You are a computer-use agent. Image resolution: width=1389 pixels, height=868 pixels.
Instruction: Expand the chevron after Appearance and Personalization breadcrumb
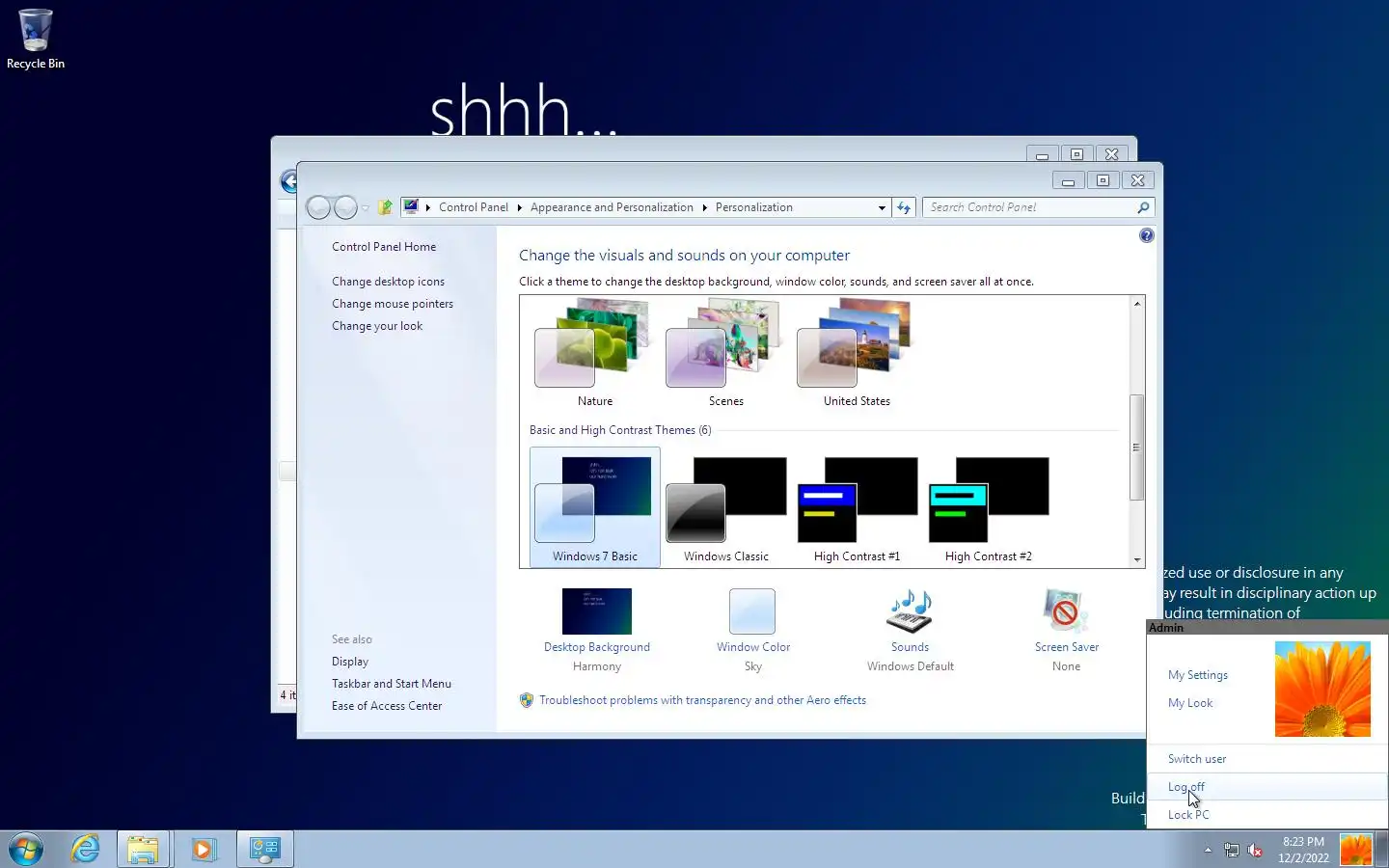(x=704, y=207)
